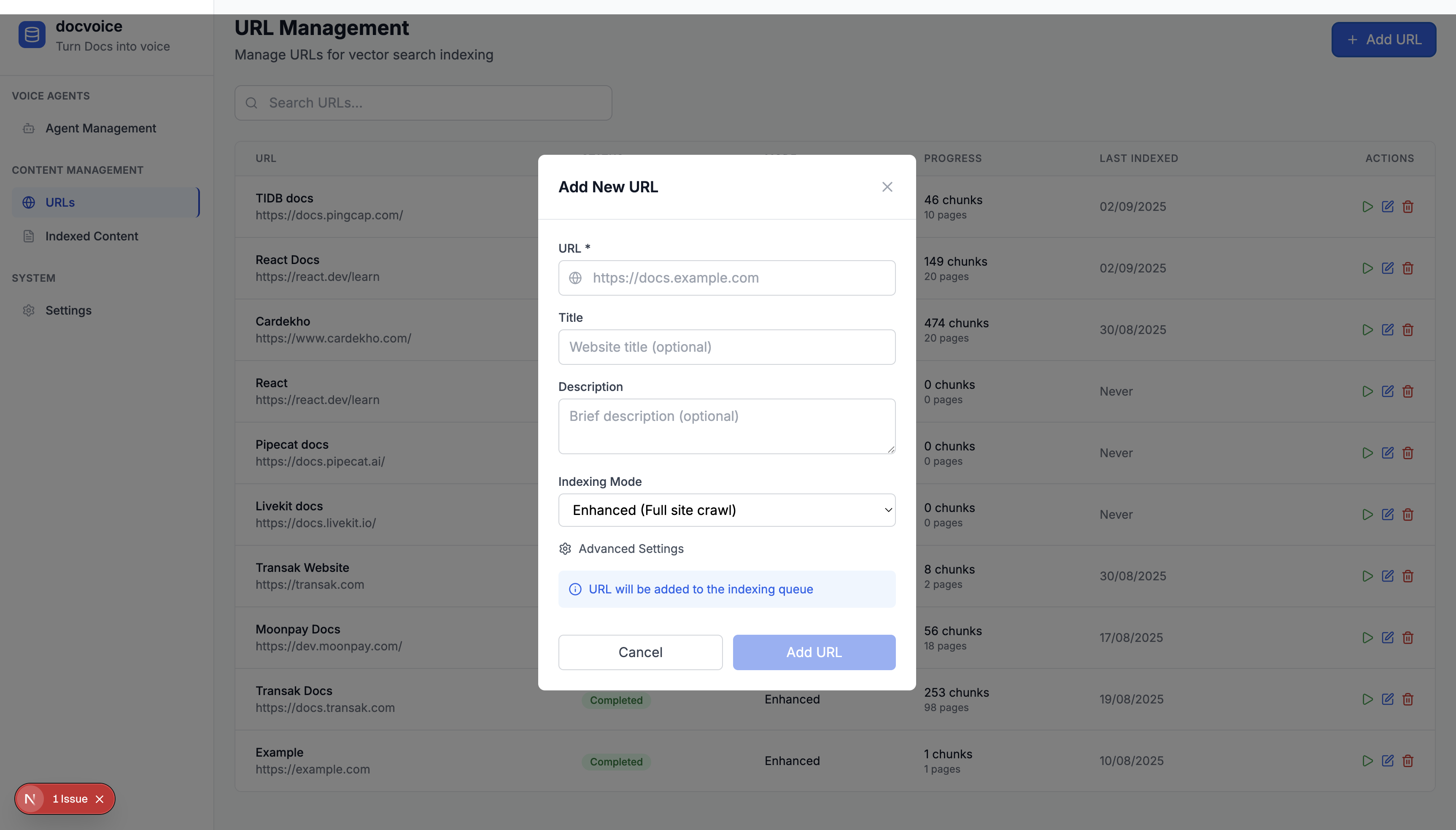Close the Add New URL dialog
Viewport: 1456px width, 830px height.
coord(887,187)
